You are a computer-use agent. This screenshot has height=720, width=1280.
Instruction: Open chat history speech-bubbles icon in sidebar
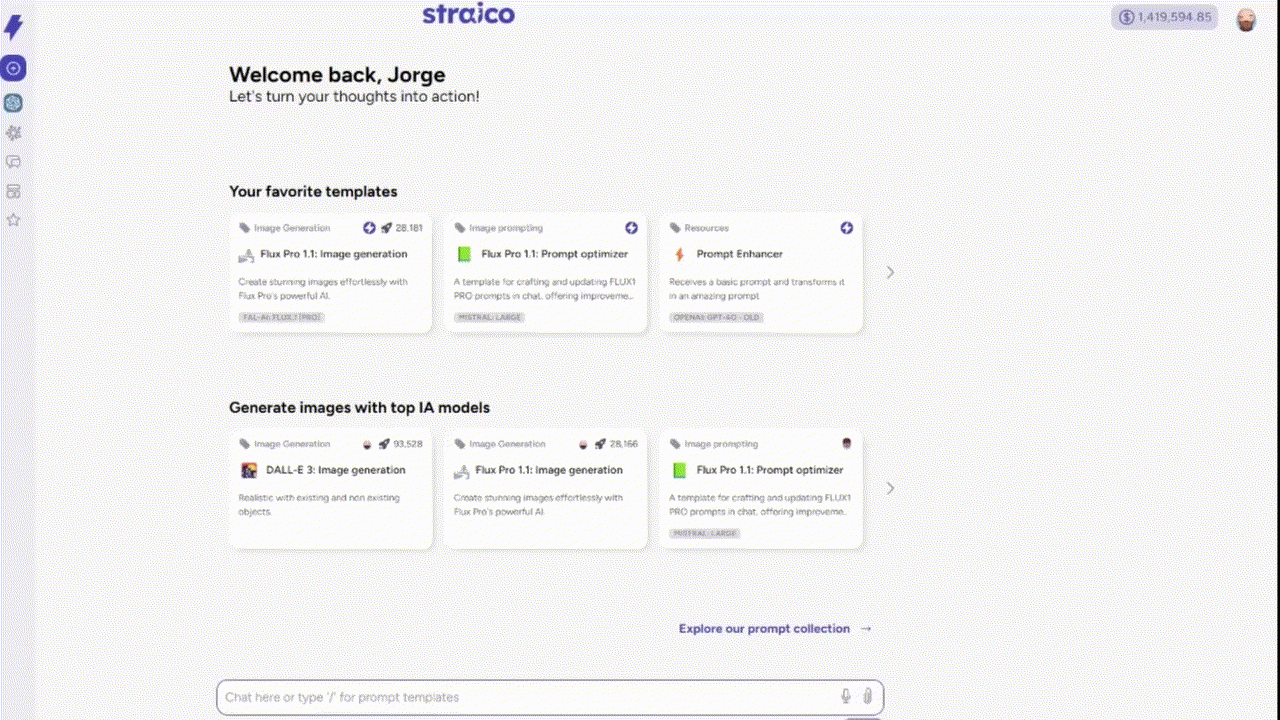[13, 161]
